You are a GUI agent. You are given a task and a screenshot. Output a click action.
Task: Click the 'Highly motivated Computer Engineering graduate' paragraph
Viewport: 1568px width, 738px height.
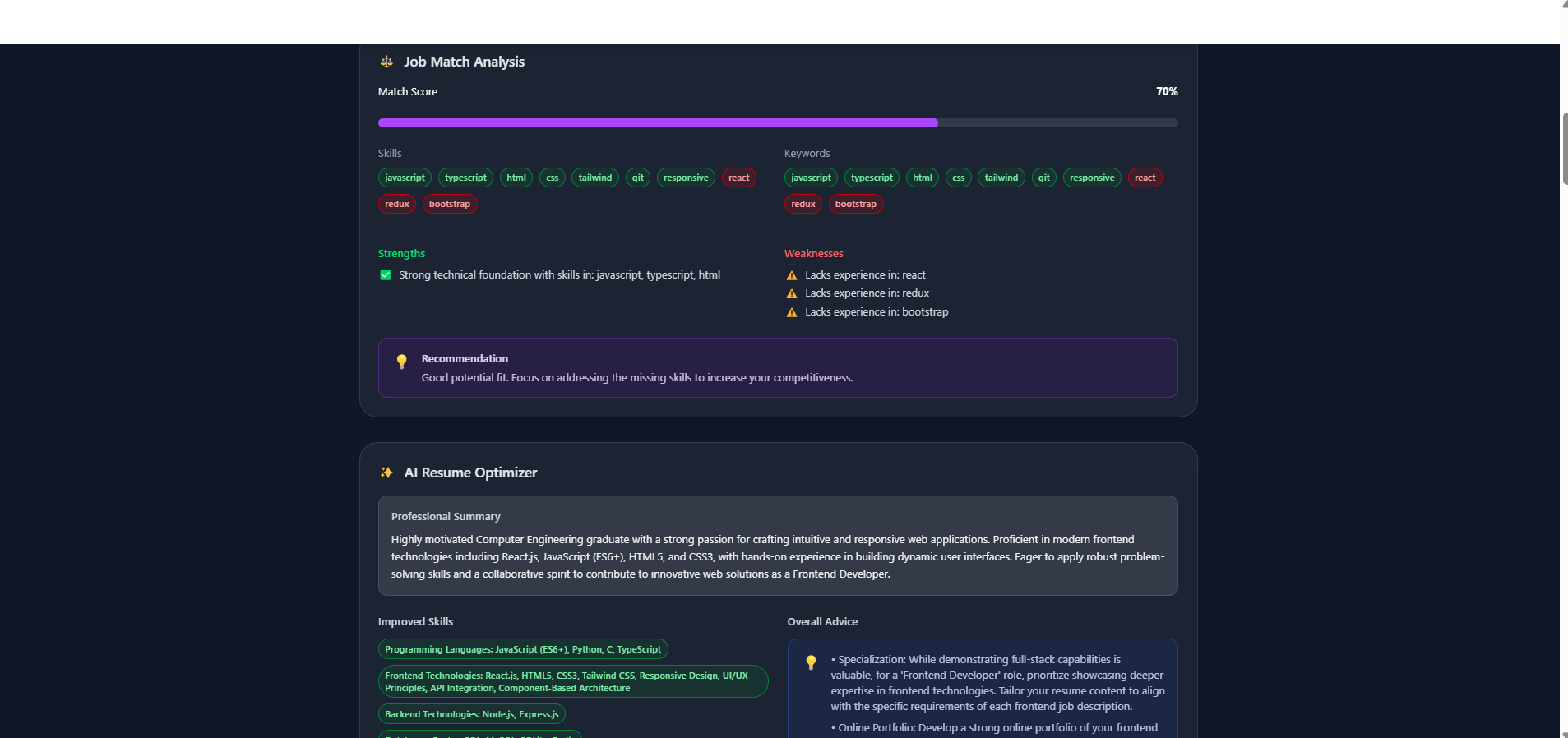point(778,556)
